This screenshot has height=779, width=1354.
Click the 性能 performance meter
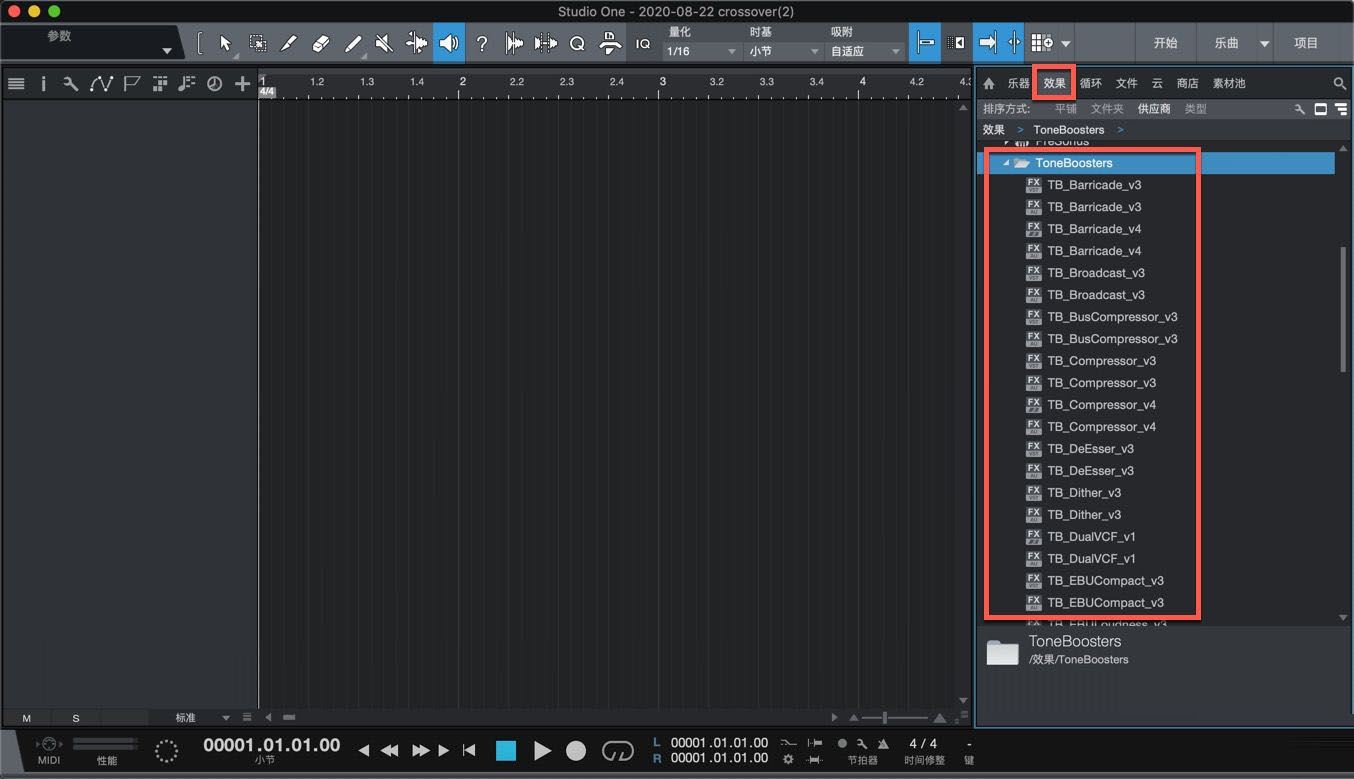pos(106,750)
